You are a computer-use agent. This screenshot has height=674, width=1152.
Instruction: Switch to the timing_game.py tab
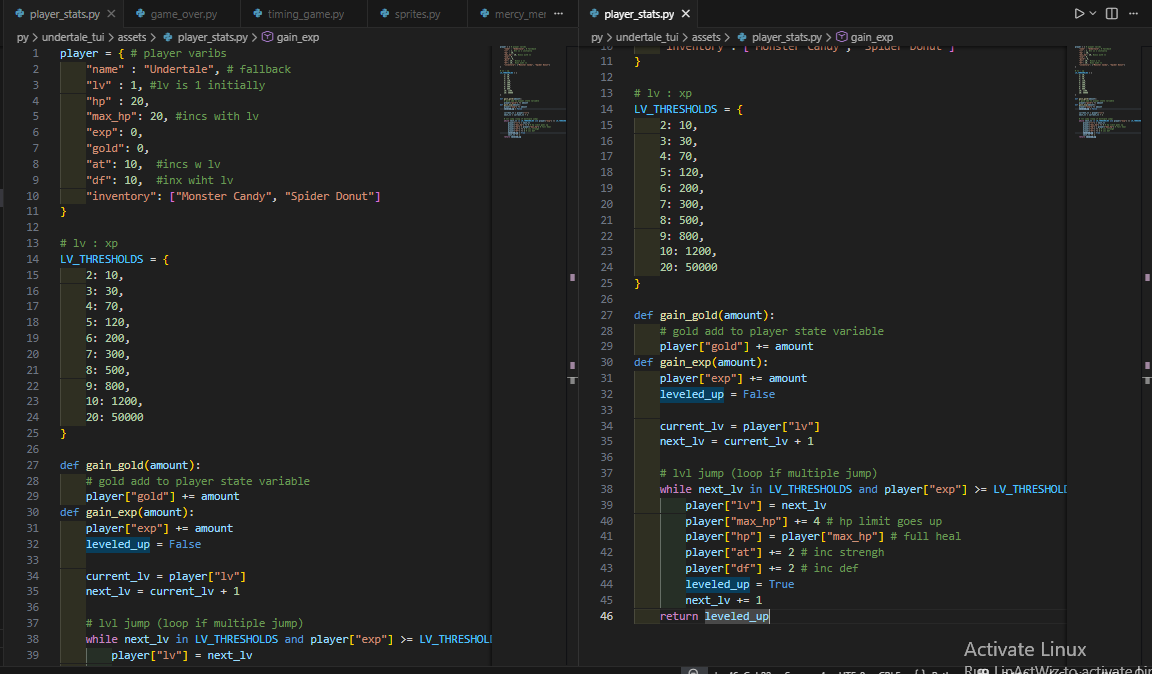coord(305,15)
